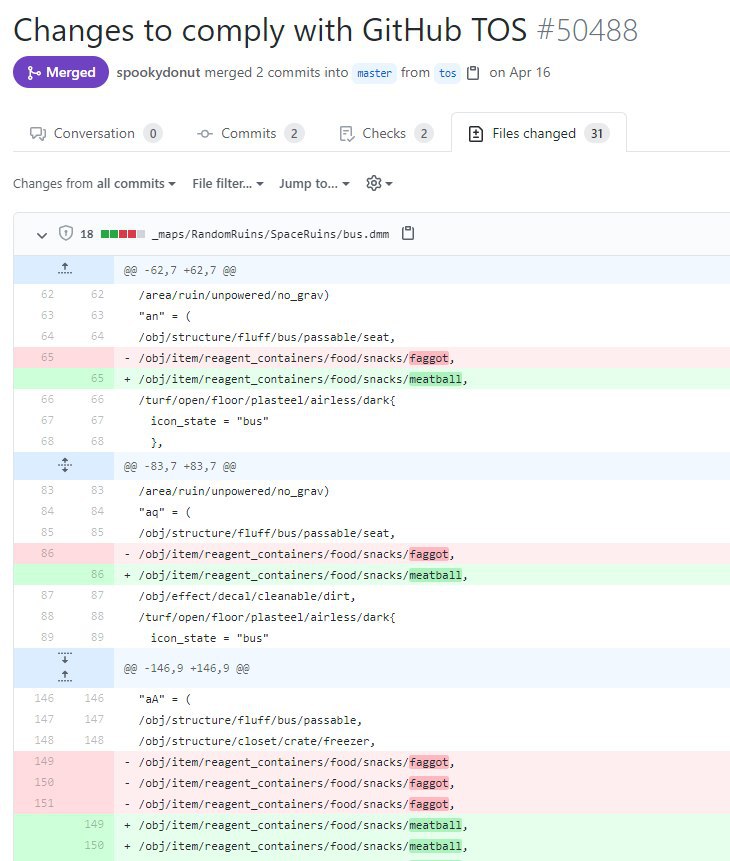Click the Checks tab count badge 2
Screen dimensions: 730x861
click(424, 133)
